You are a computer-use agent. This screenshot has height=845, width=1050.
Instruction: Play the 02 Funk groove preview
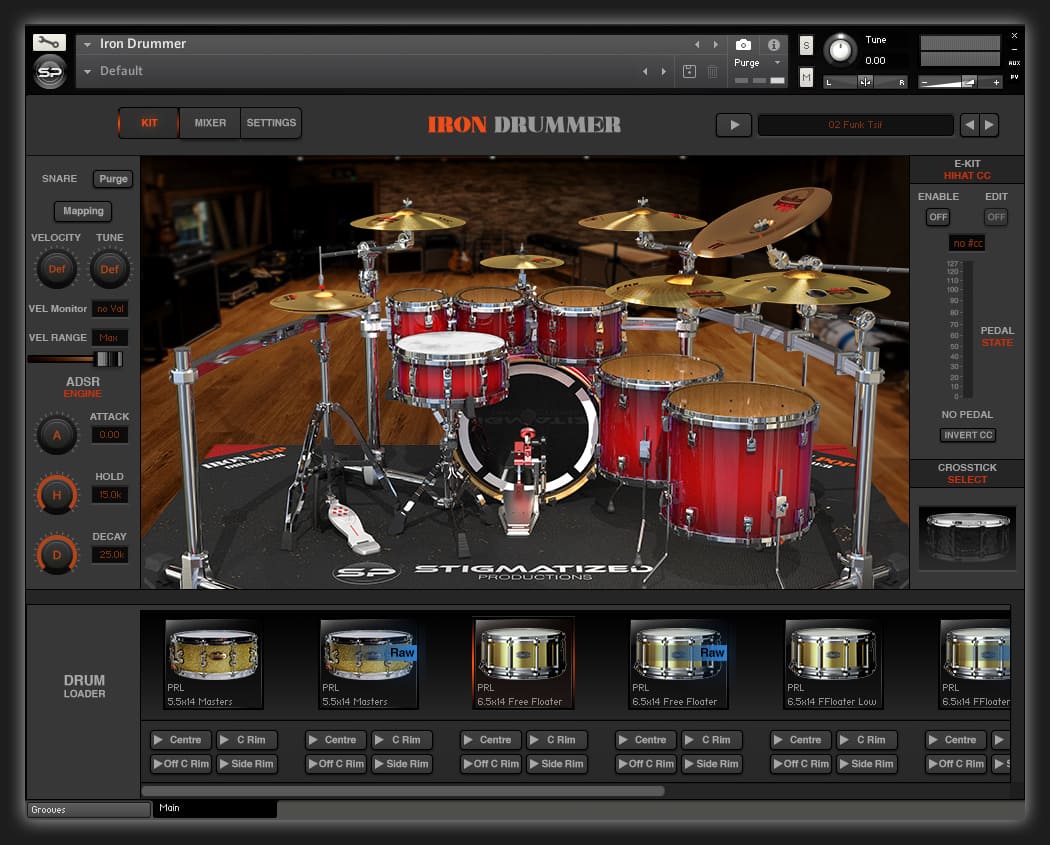click(734, 125)
